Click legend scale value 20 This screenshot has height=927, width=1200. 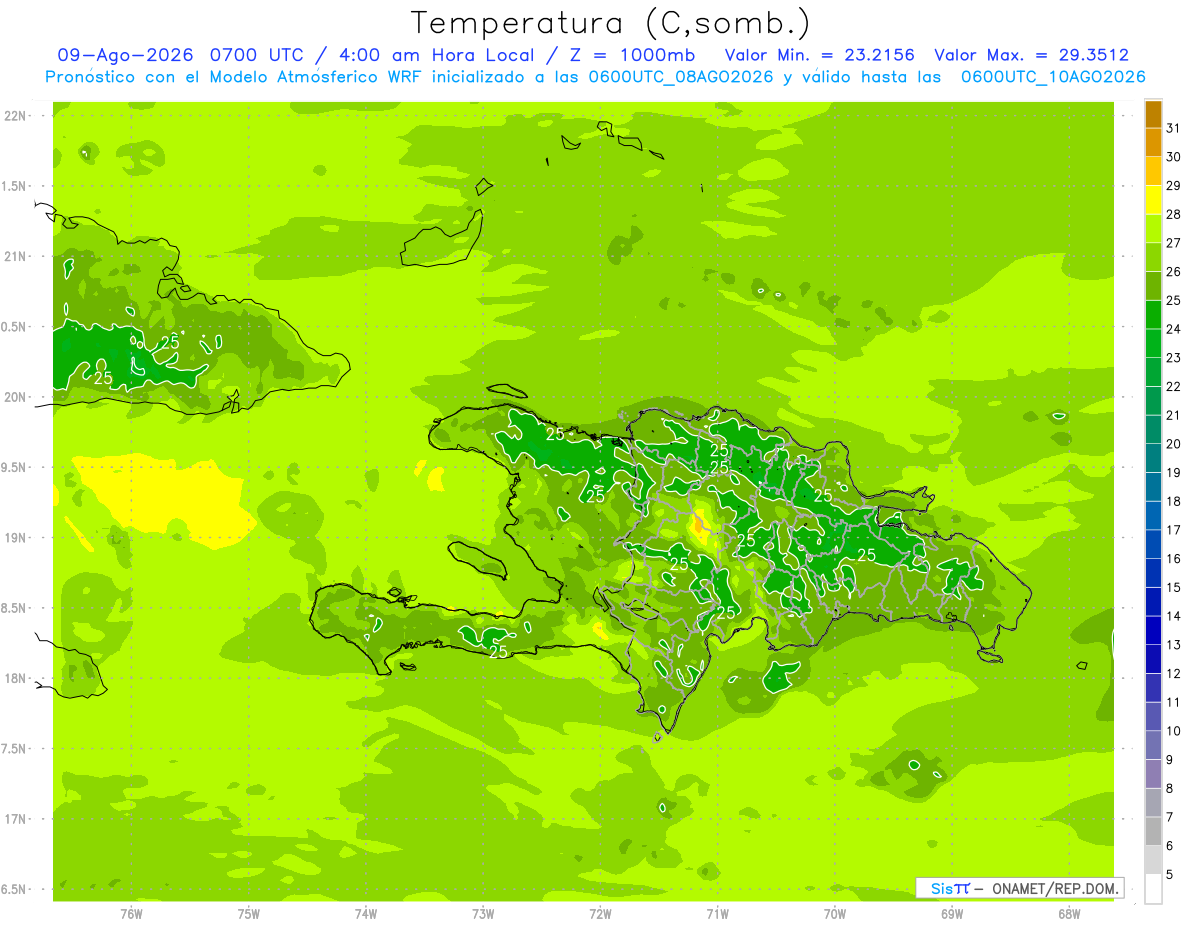pos(1174,444)
